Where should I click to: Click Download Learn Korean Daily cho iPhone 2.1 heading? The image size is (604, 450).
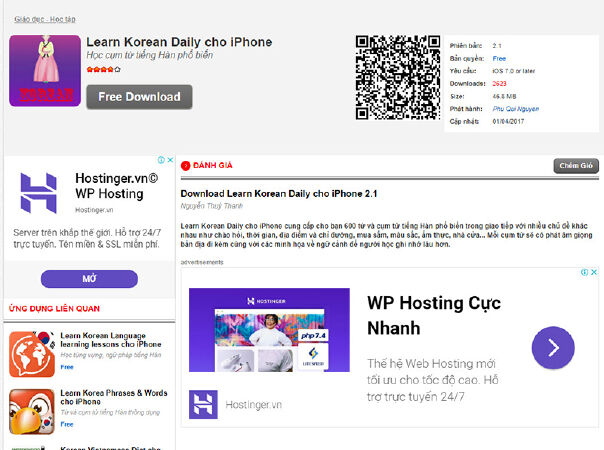coord(279,193)
